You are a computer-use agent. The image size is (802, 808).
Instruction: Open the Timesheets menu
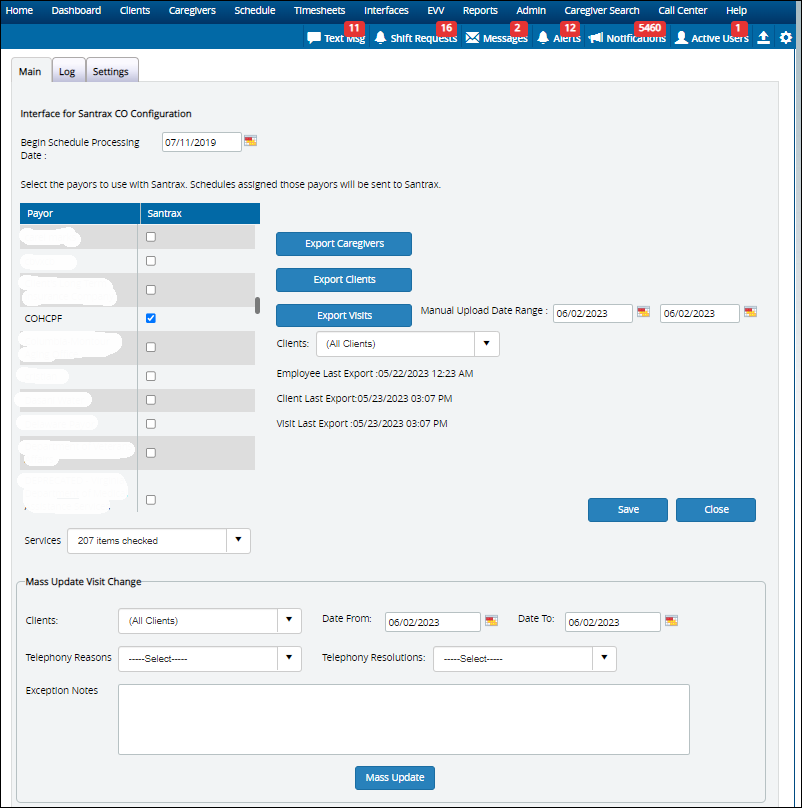(x=320, y=10)
